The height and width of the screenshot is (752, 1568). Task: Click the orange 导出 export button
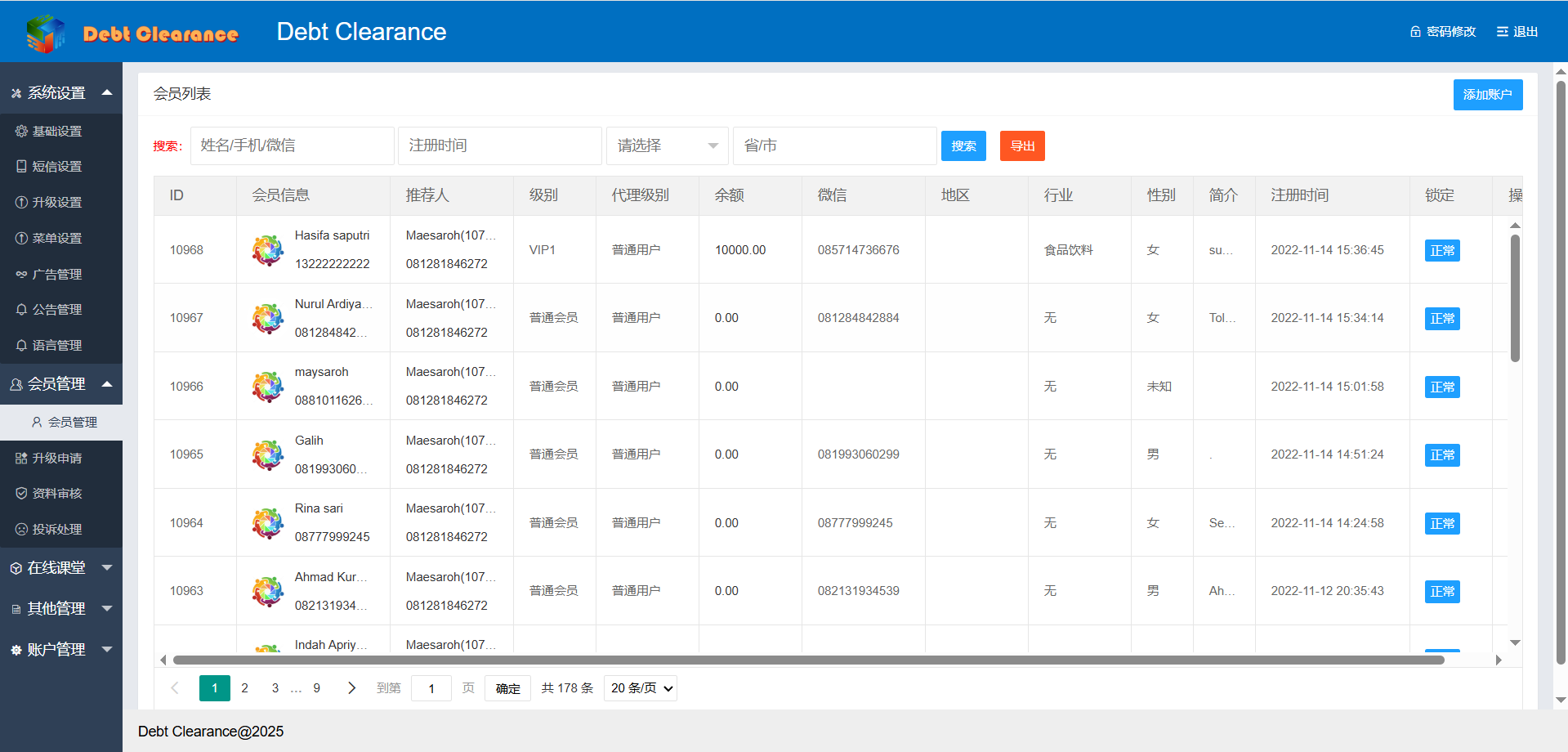(1021, 146)
